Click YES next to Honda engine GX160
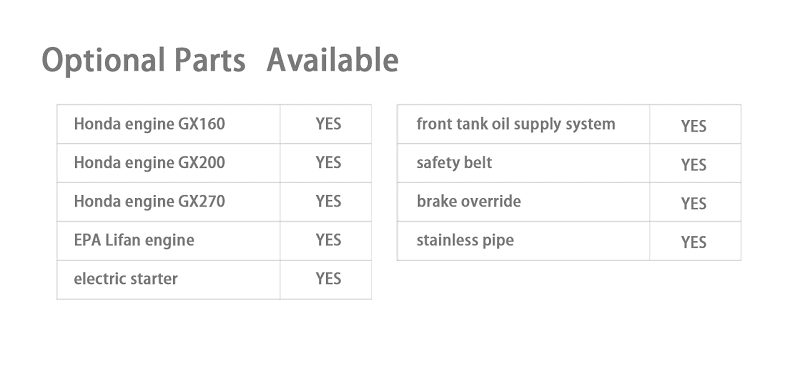800x373 pixels. [x=328, y=124]
